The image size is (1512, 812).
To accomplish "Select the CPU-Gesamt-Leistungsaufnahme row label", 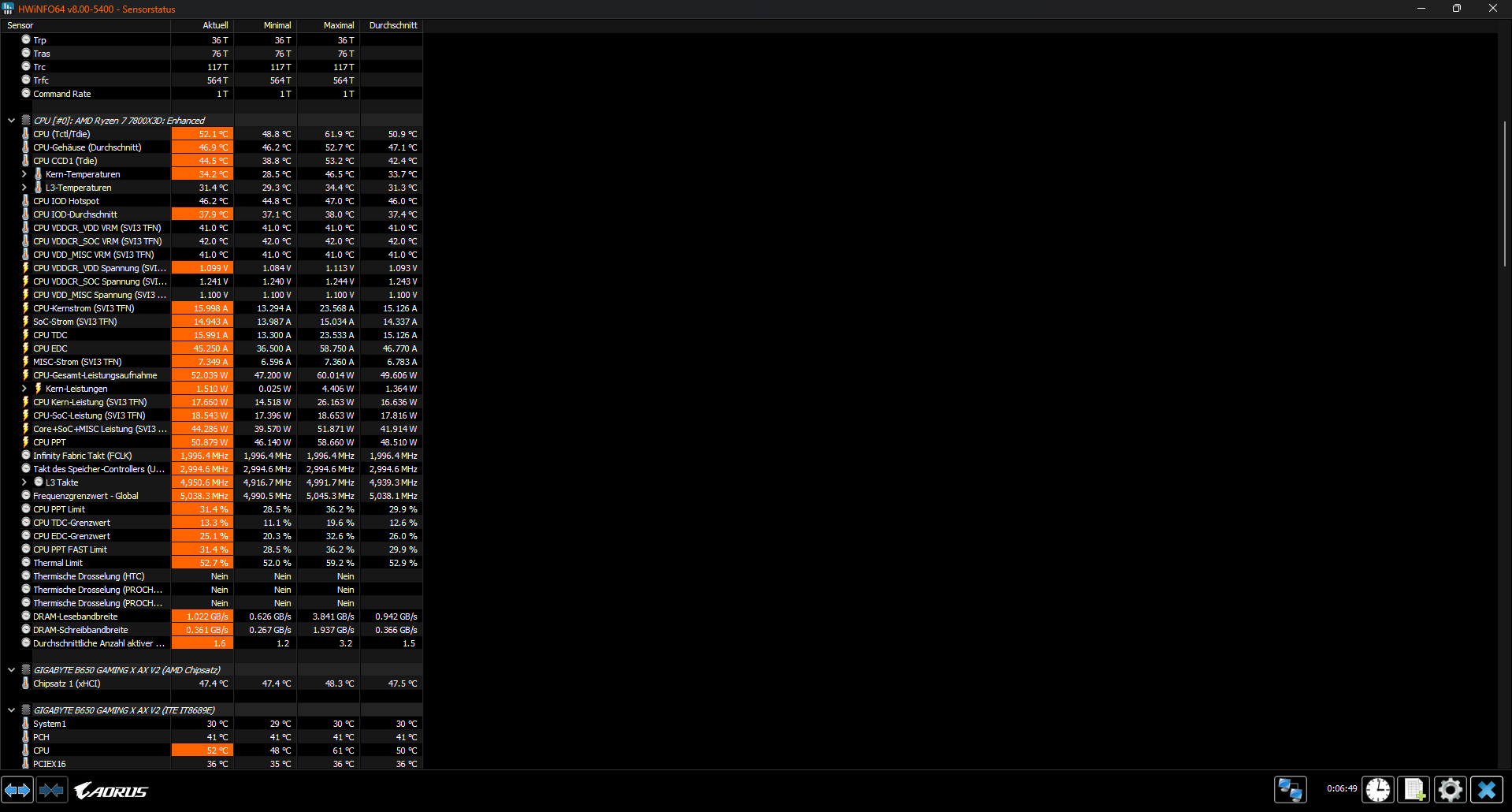I will tap(95, 375).
